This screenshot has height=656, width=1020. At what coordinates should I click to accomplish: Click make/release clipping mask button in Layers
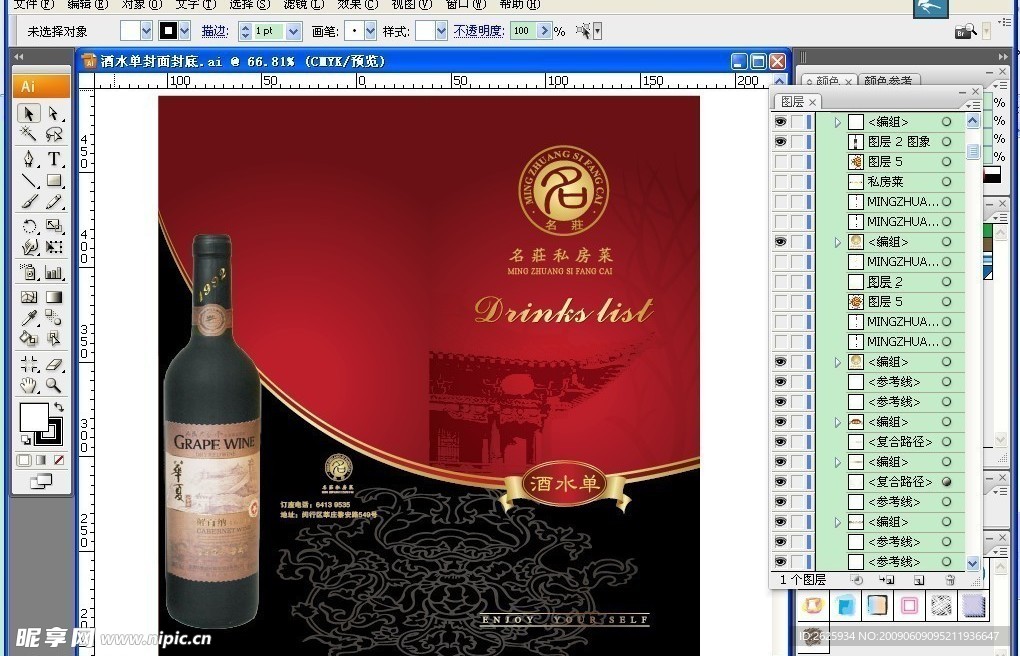pos(856,580)
